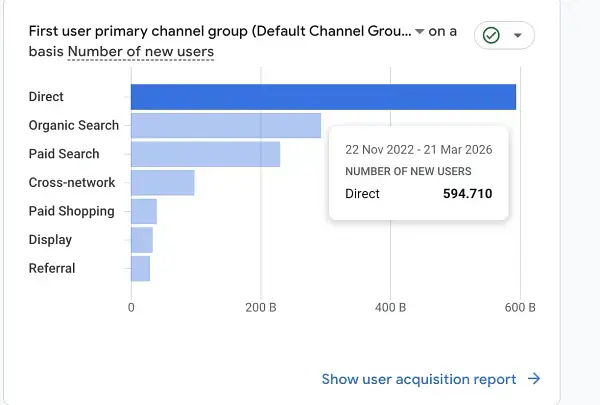This screenshot has height=405, width=600.
Task: Click the Organic Search channel label
Action: [x=74, y=126]
